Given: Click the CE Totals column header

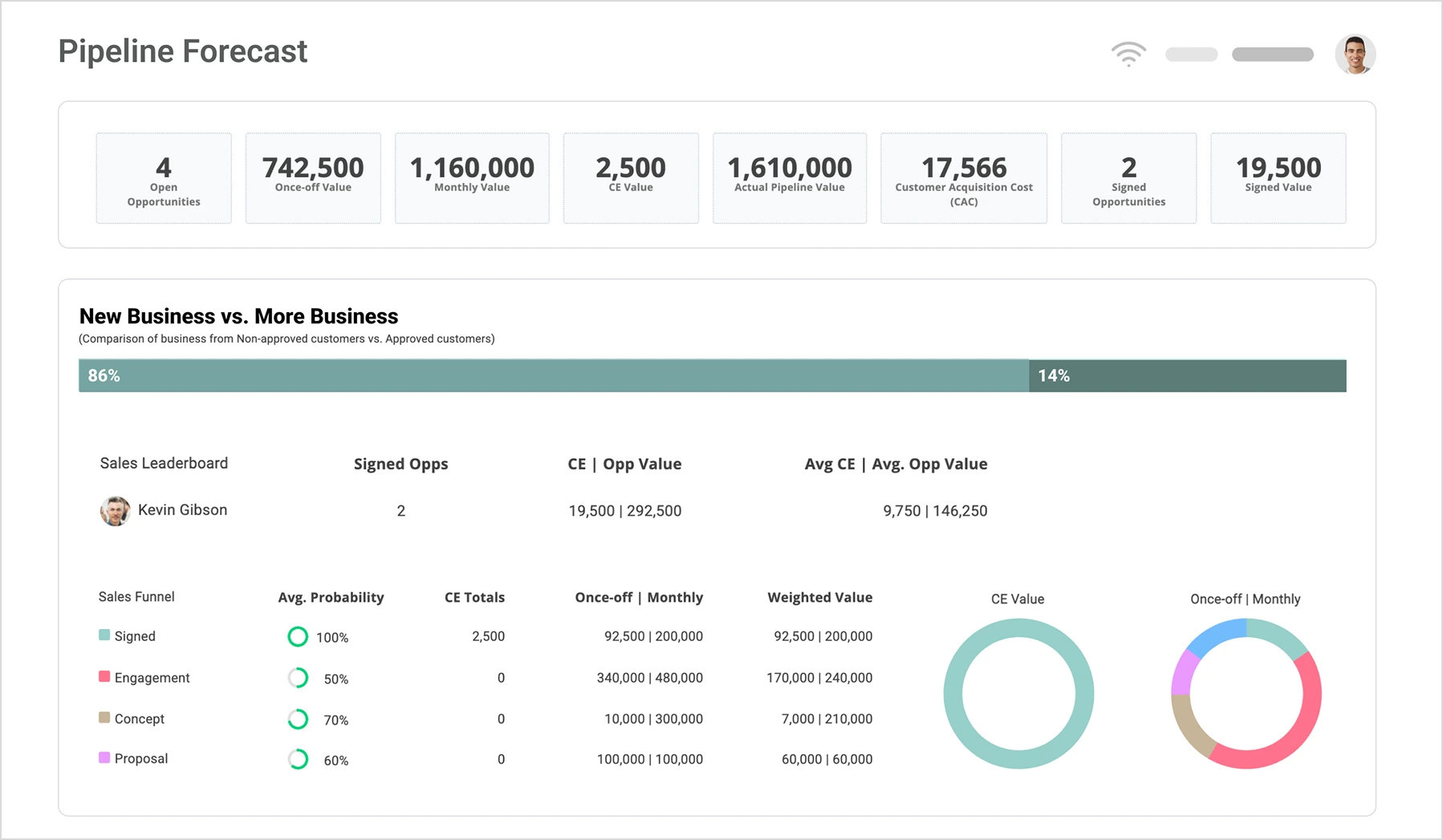Looking at the screenshot, I should [x=474, y=598].
